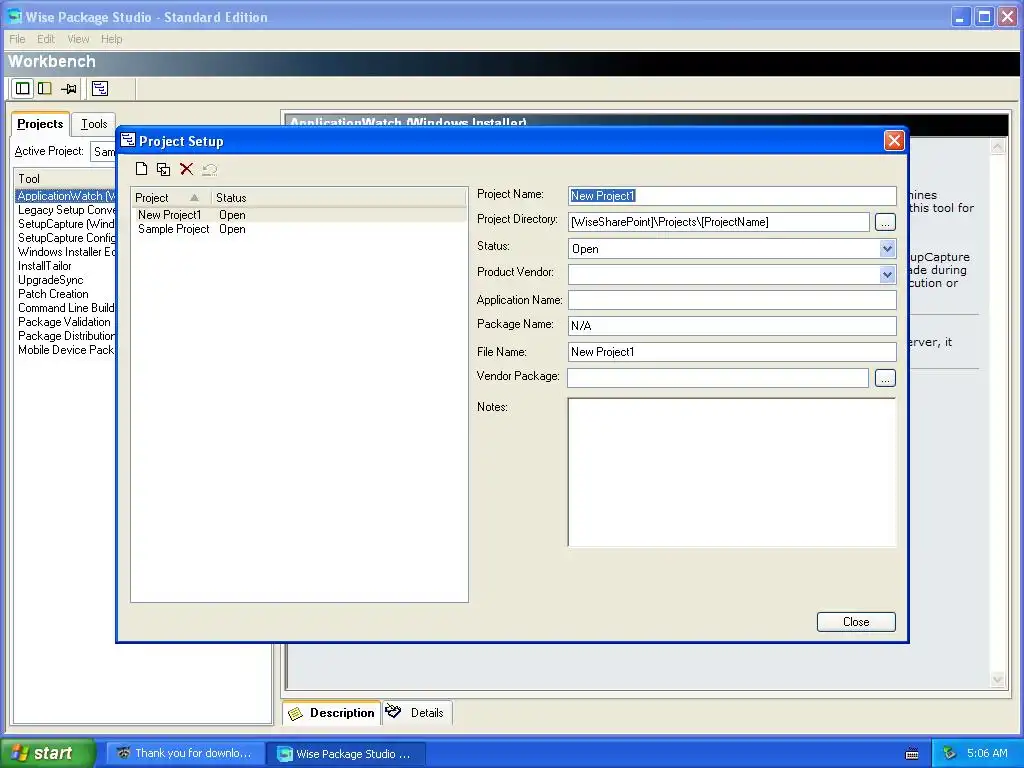Click the Description tab notepad icon
This screenshot has height=768, width=1024.
[x=295, y=713]
